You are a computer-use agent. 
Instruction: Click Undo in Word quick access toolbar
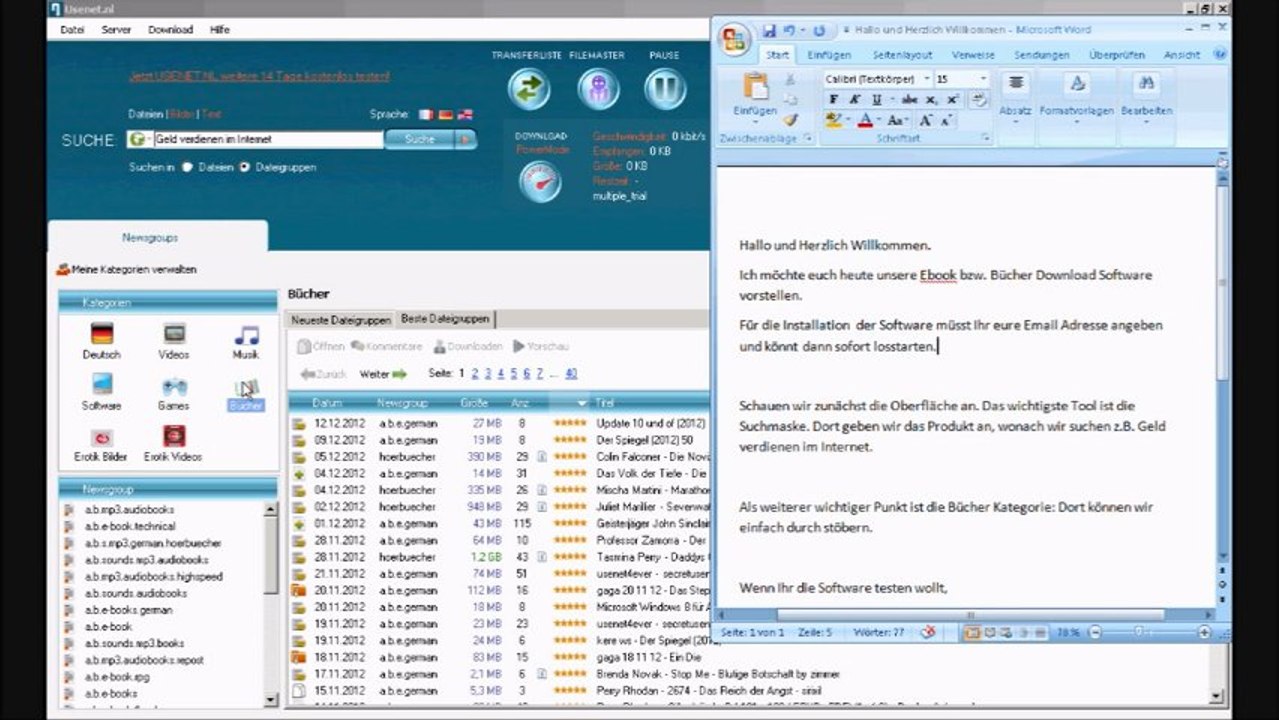tap(790, 31)
